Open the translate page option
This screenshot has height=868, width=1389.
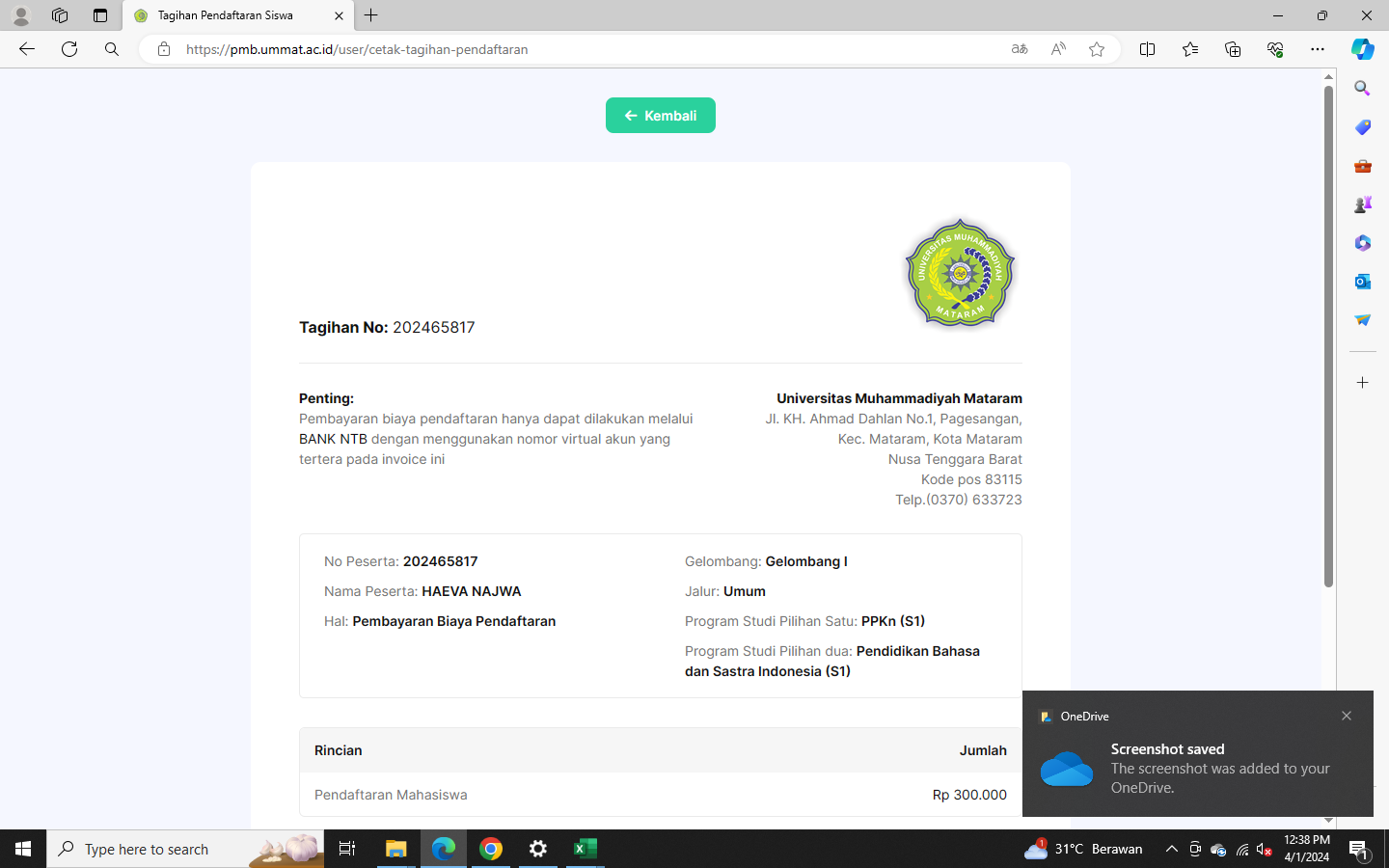[x=1020, y=49]
